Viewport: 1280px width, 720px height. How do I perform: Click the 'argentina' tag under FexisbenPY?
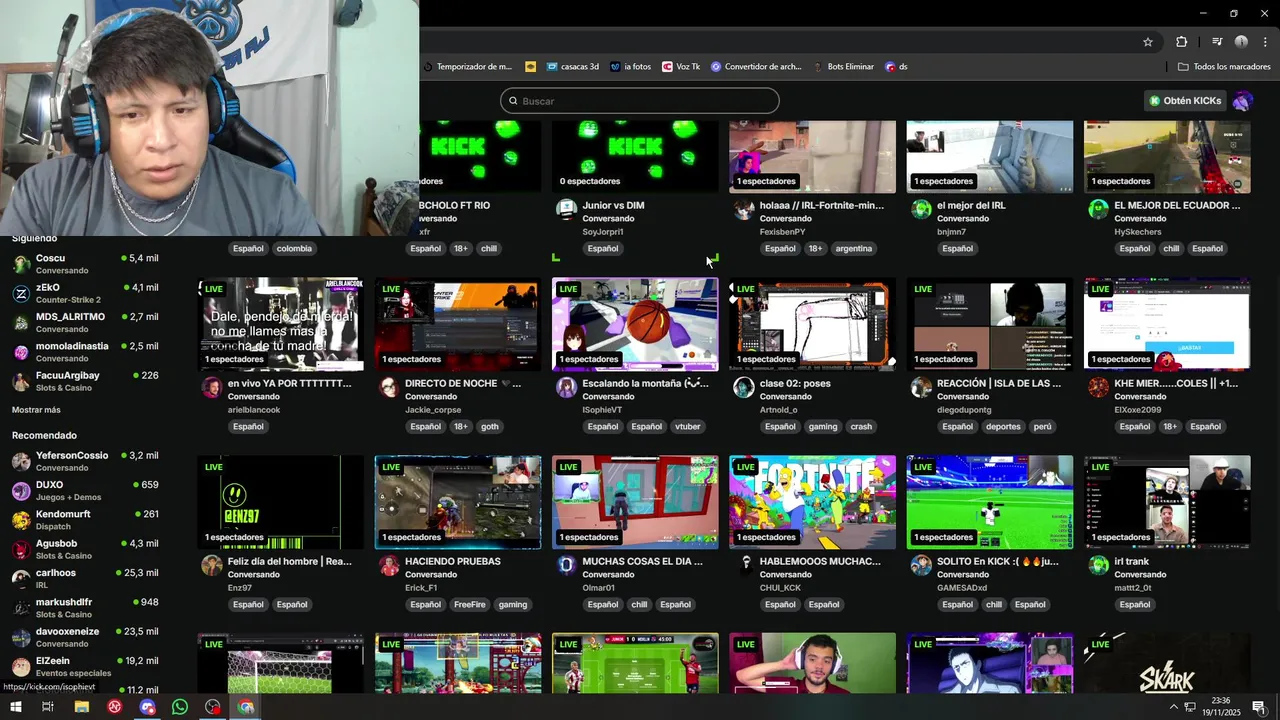point(854,249)
